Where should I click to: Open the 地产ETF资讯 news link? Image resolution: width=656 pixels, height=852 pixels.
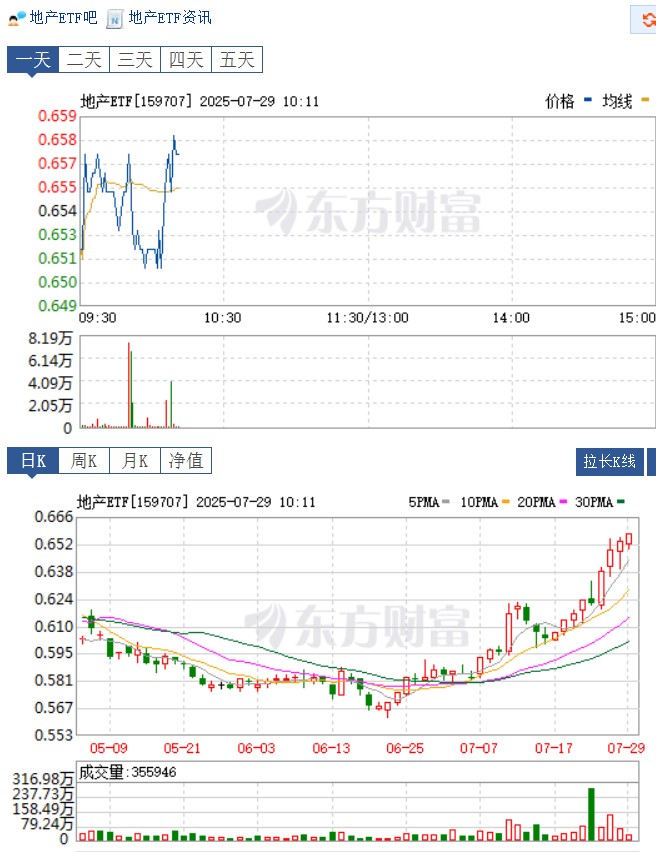pos(170,17)
